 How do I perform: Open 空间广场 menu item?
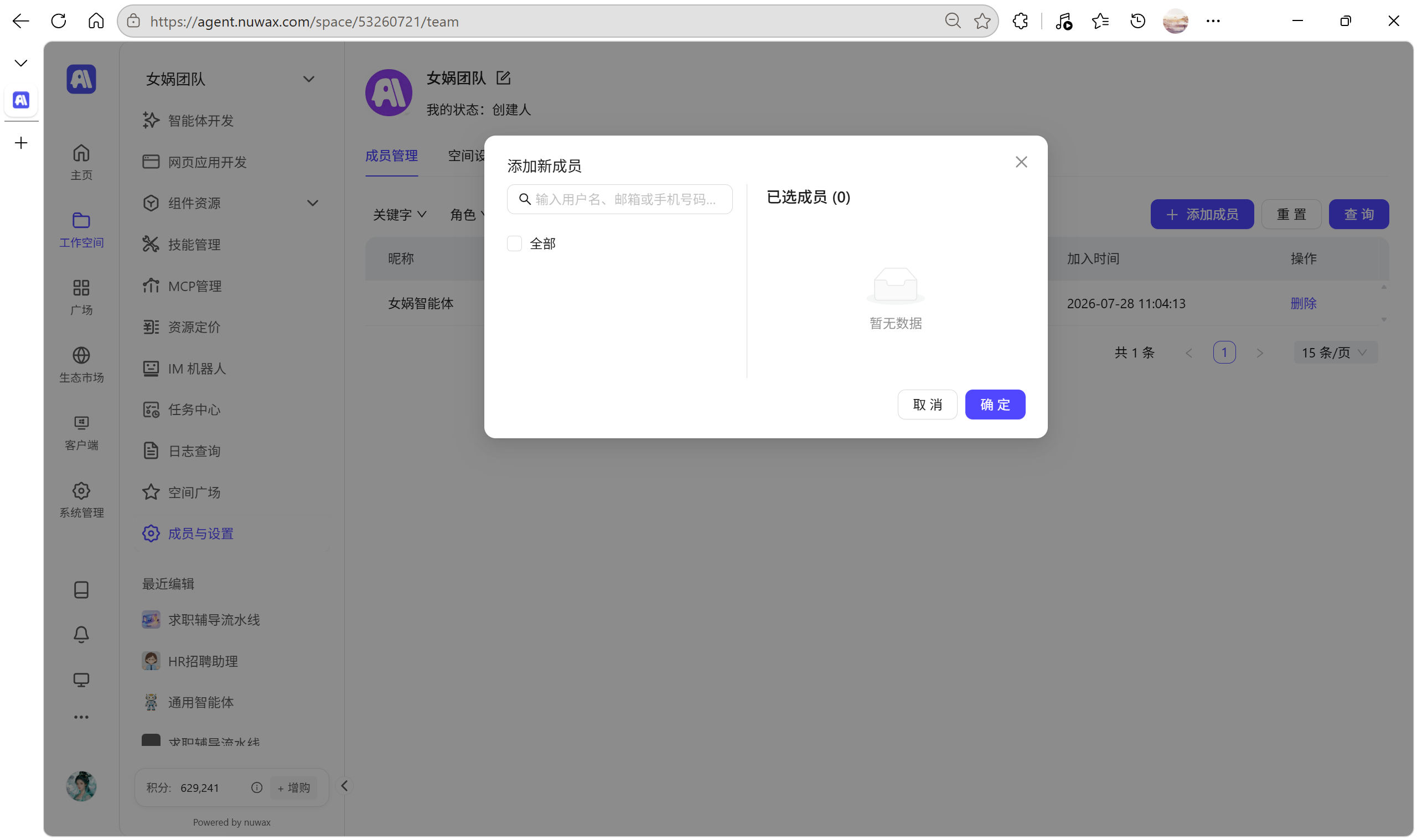click(x=231, y=492)
